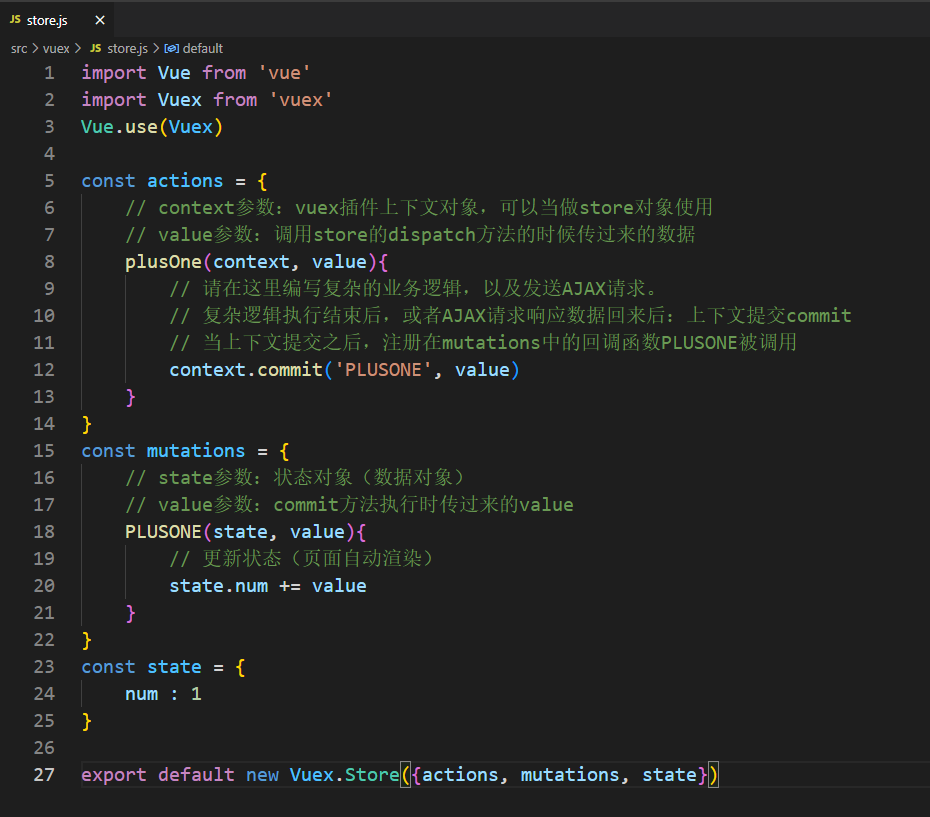
Task: Click line number 1 in gutter
Action: [49, 73]
